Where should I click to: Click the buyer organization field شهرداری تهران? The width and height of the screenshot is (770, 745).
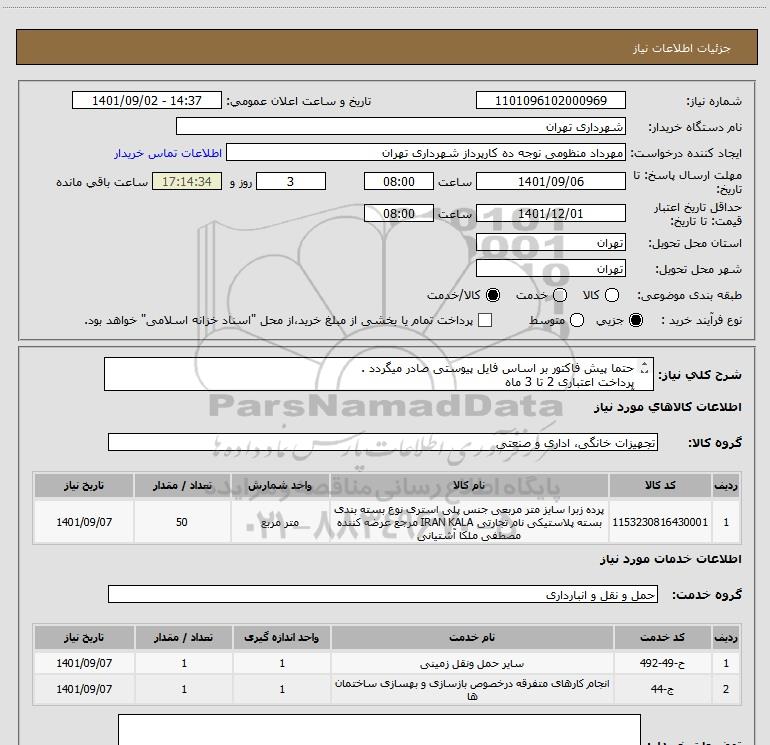(401, 127)
